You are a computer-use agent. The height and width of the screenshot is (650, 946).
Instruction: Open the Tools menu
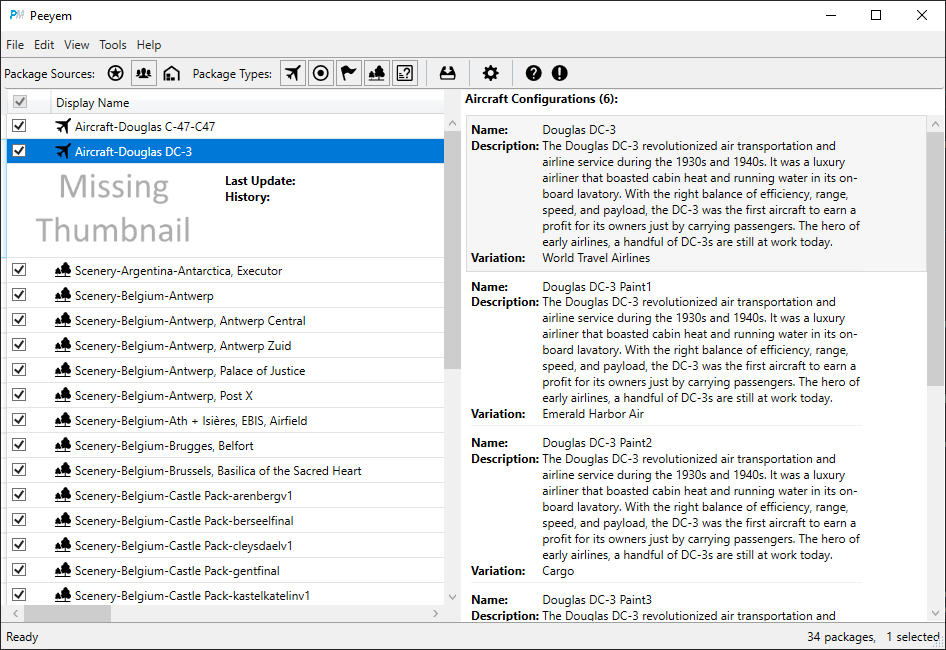113,45
